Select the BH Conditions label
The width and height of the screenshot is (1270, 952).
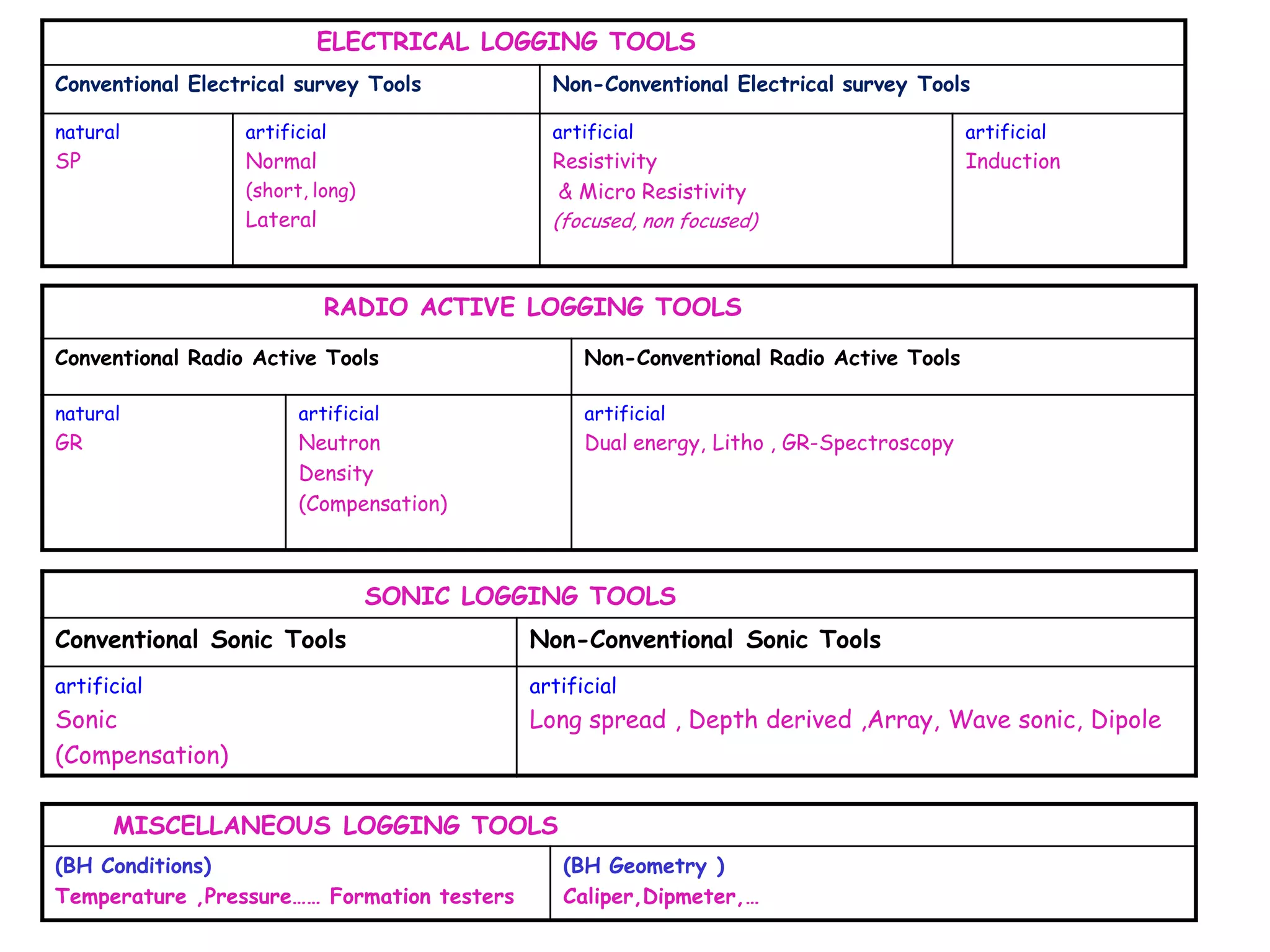tap(133, 866)
